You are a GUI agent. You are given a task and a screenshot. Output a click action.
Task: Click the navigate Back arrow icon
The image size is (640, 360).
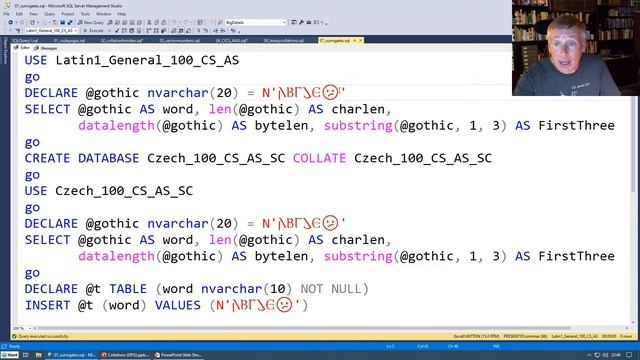pos(11,22)
